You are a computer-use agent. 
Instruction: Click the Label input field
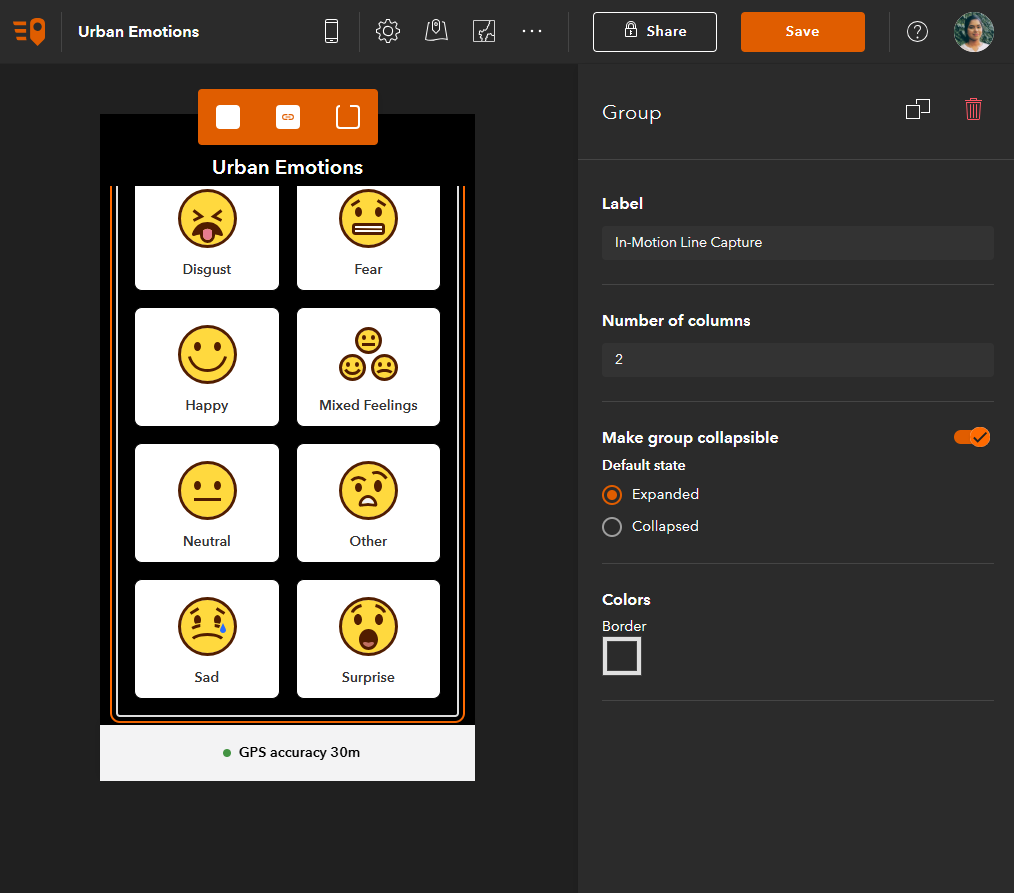[x=797, y=243]
